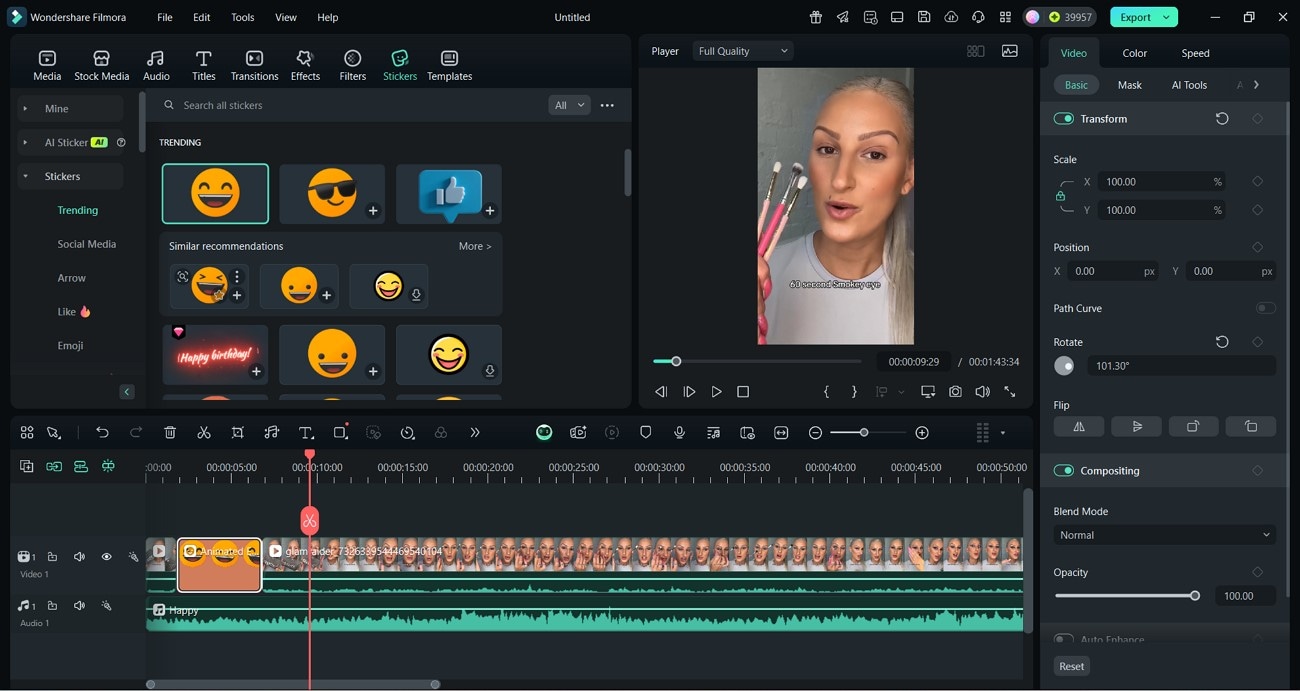Take a snapshot with the camera icon
Image resolution: width=1300 pixels, height=691 pixels.
[x=956, y=392]
